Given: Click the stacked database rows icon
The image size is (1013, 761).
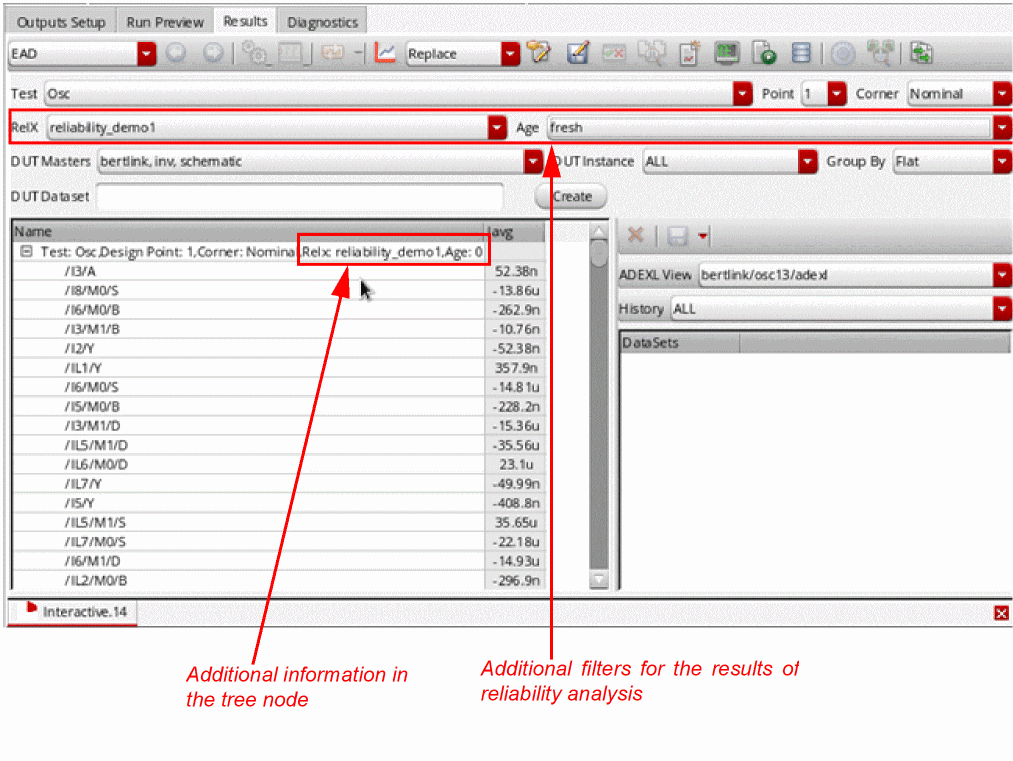Looking at the screenshot, I should pos(801,53).
